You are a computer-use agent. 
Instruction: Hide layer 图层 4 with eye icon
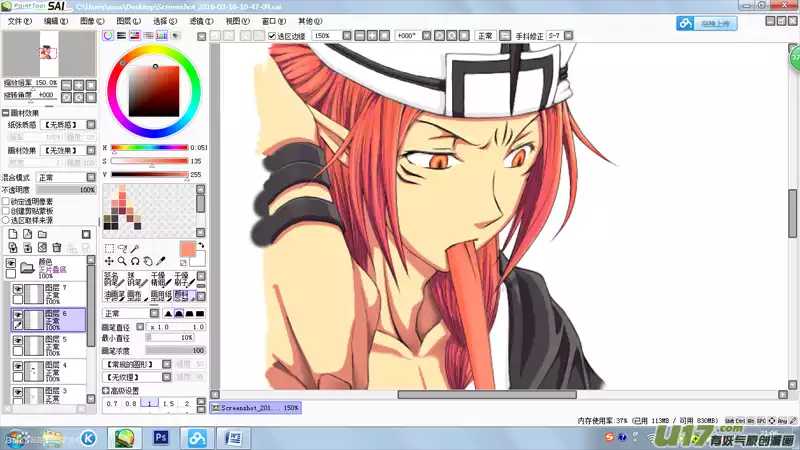click(x=18, y=366)
